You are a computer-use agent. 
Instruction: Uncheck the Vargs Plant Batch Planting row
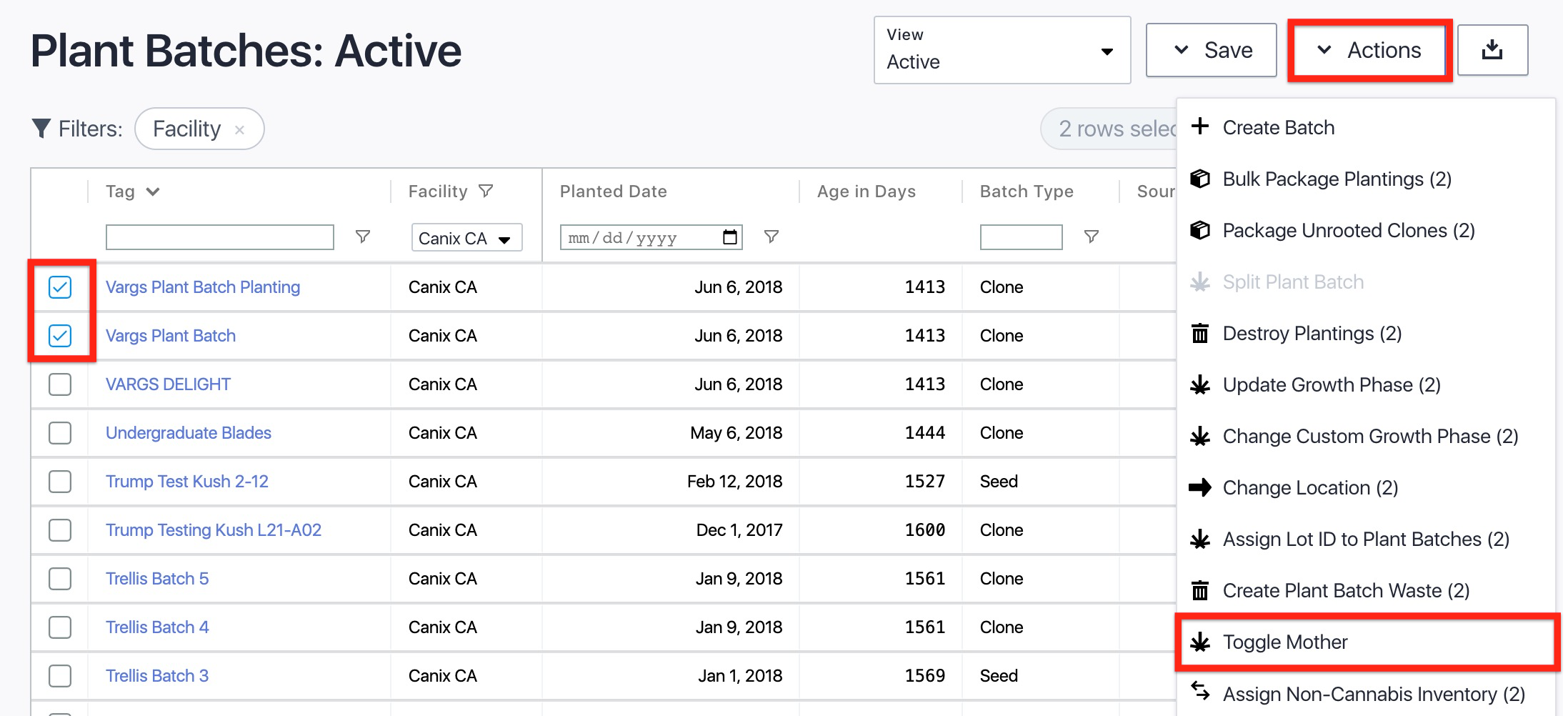point(60,287)
